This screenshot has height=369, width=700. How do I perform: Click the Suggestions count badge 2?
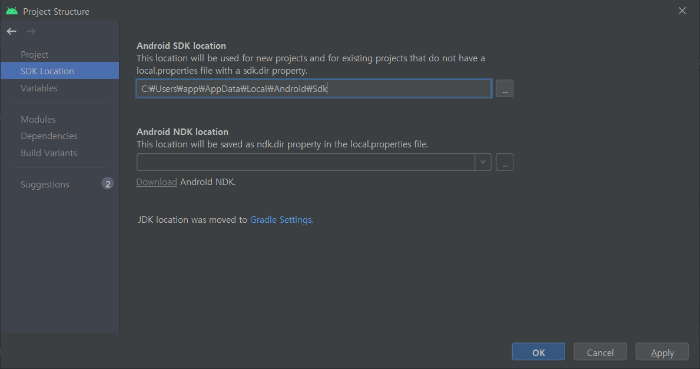[108, 183]
